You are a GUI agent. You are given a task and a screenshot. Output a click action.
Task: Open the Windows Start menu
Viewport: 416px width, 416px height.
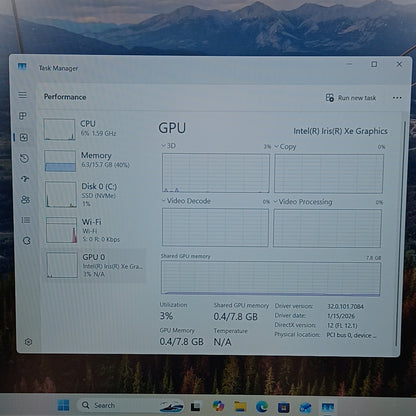click(64, 405)
